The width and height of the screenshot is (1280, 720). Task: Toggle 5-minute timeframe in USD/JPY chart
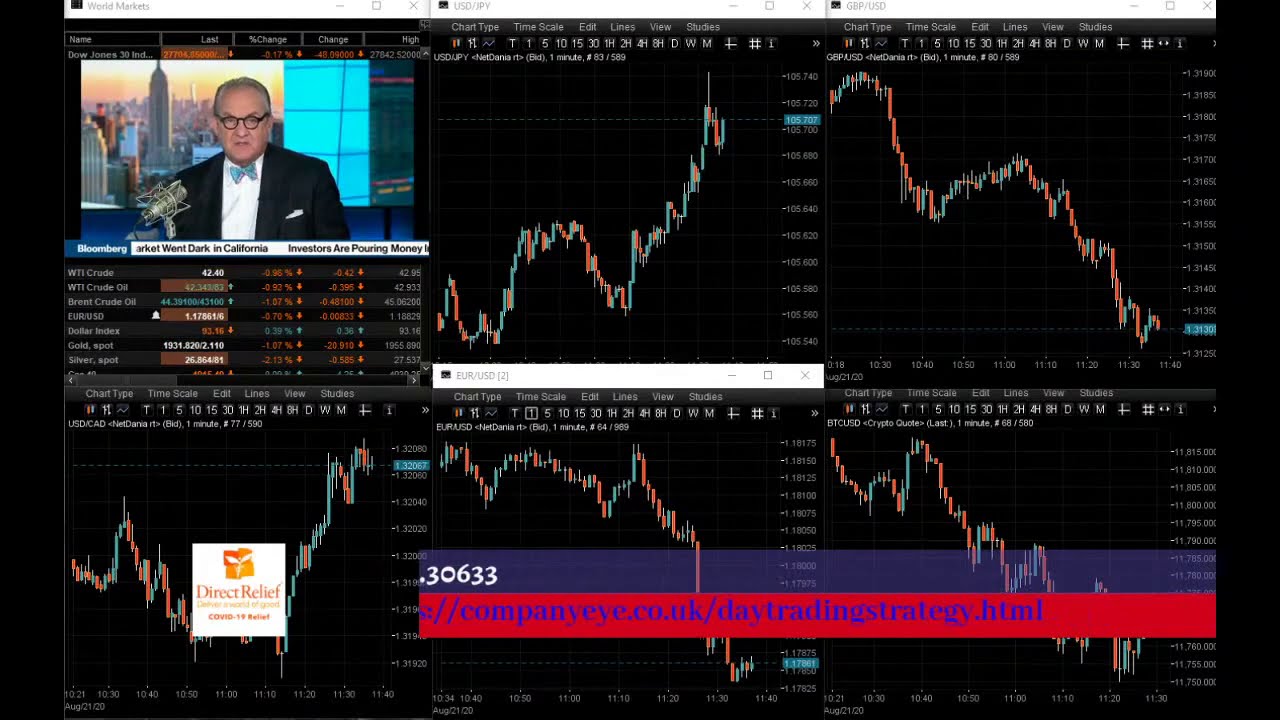point(545,43)
